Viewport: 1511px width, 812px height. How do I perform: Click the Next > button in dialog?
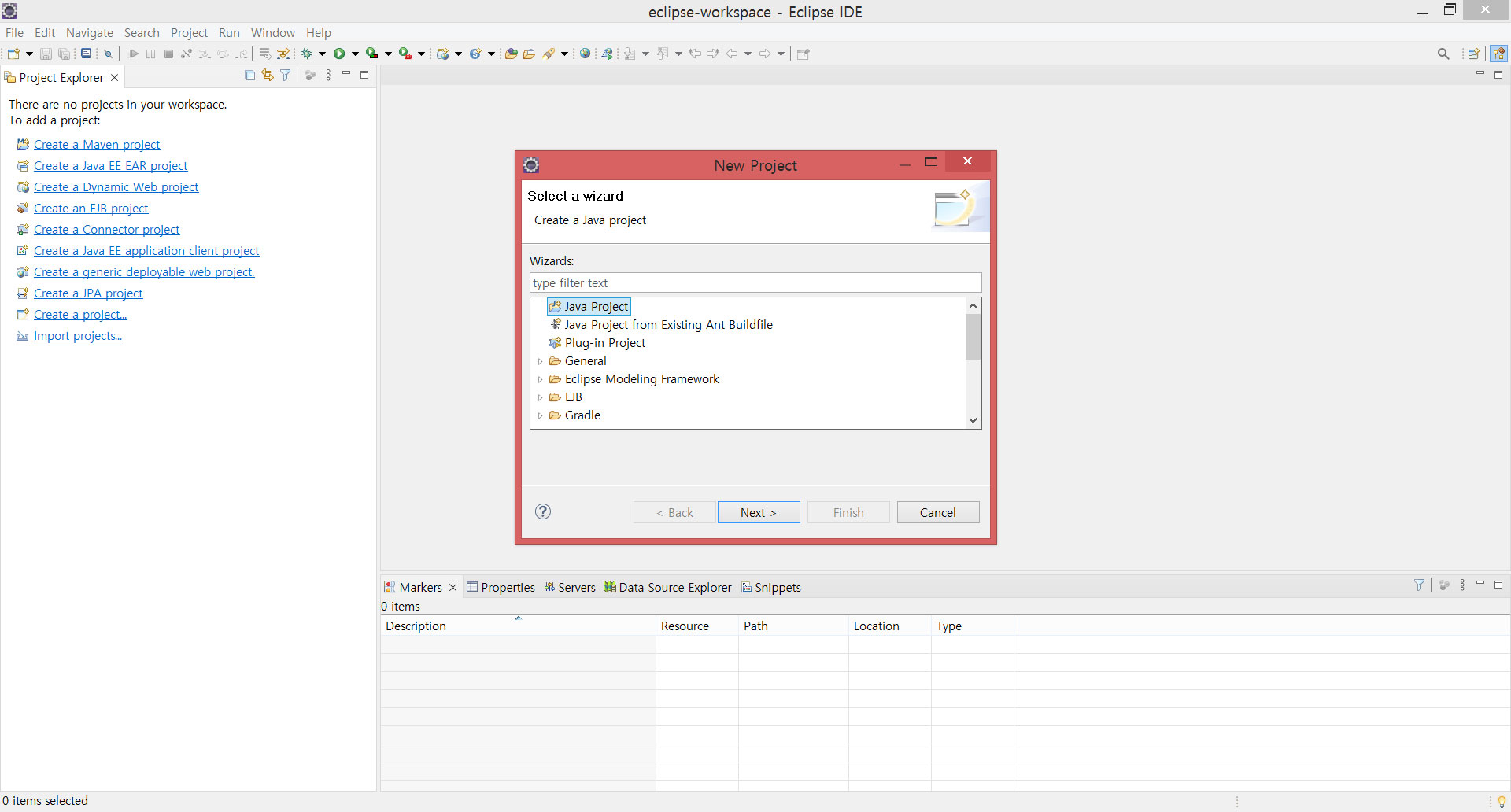[759, 512]
